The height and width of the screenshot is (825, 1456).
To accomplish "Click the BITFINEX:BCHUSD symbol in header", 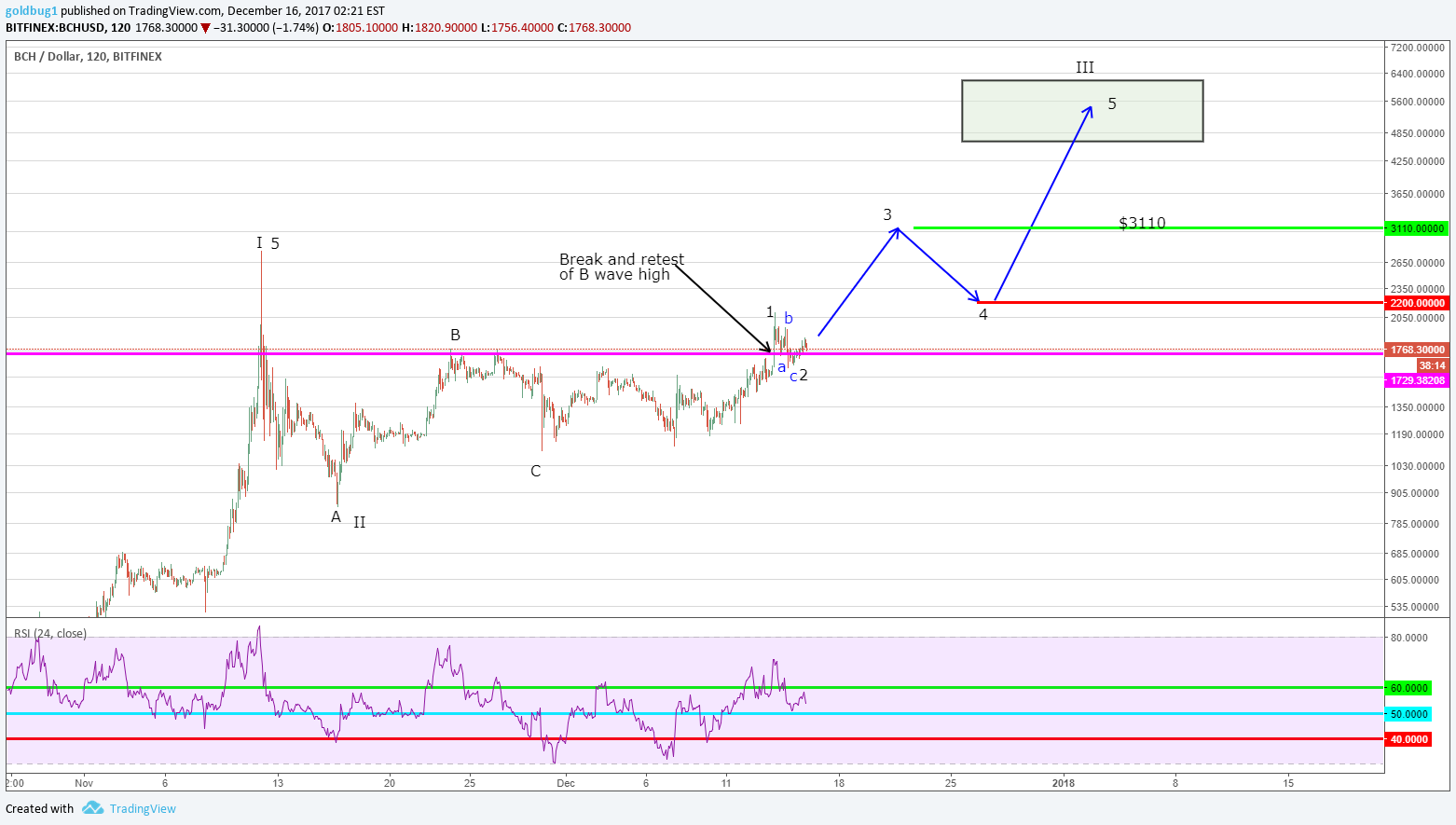I will (x=55, y=28).
